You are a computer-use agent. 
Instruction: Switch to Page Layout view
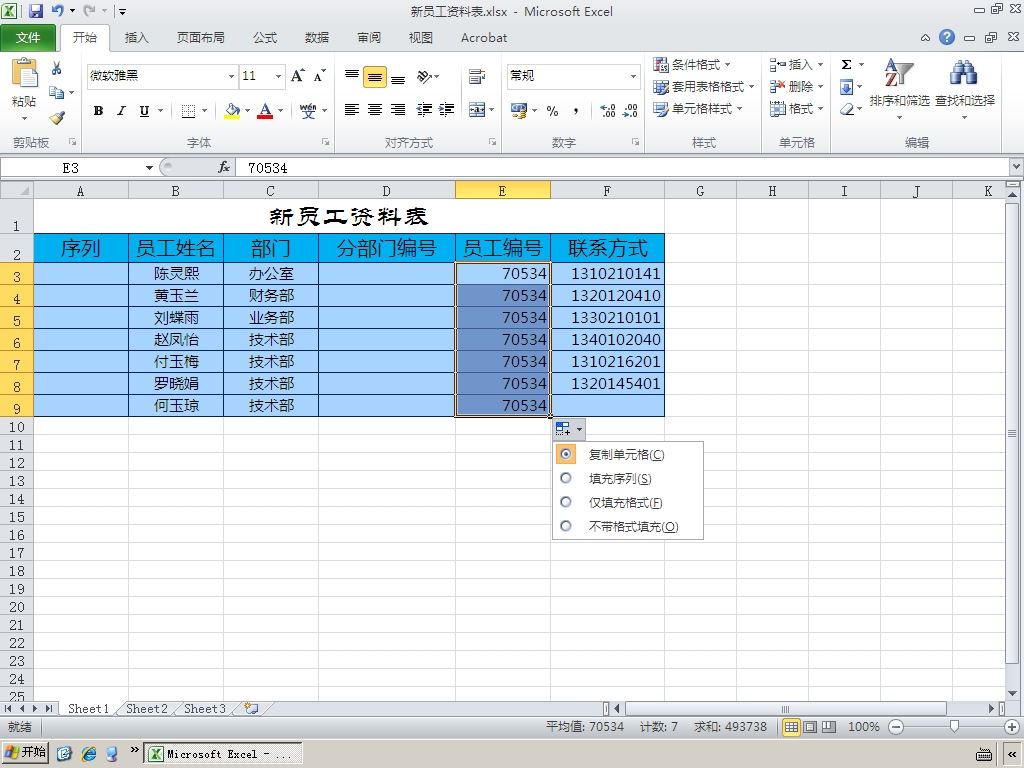810,727
